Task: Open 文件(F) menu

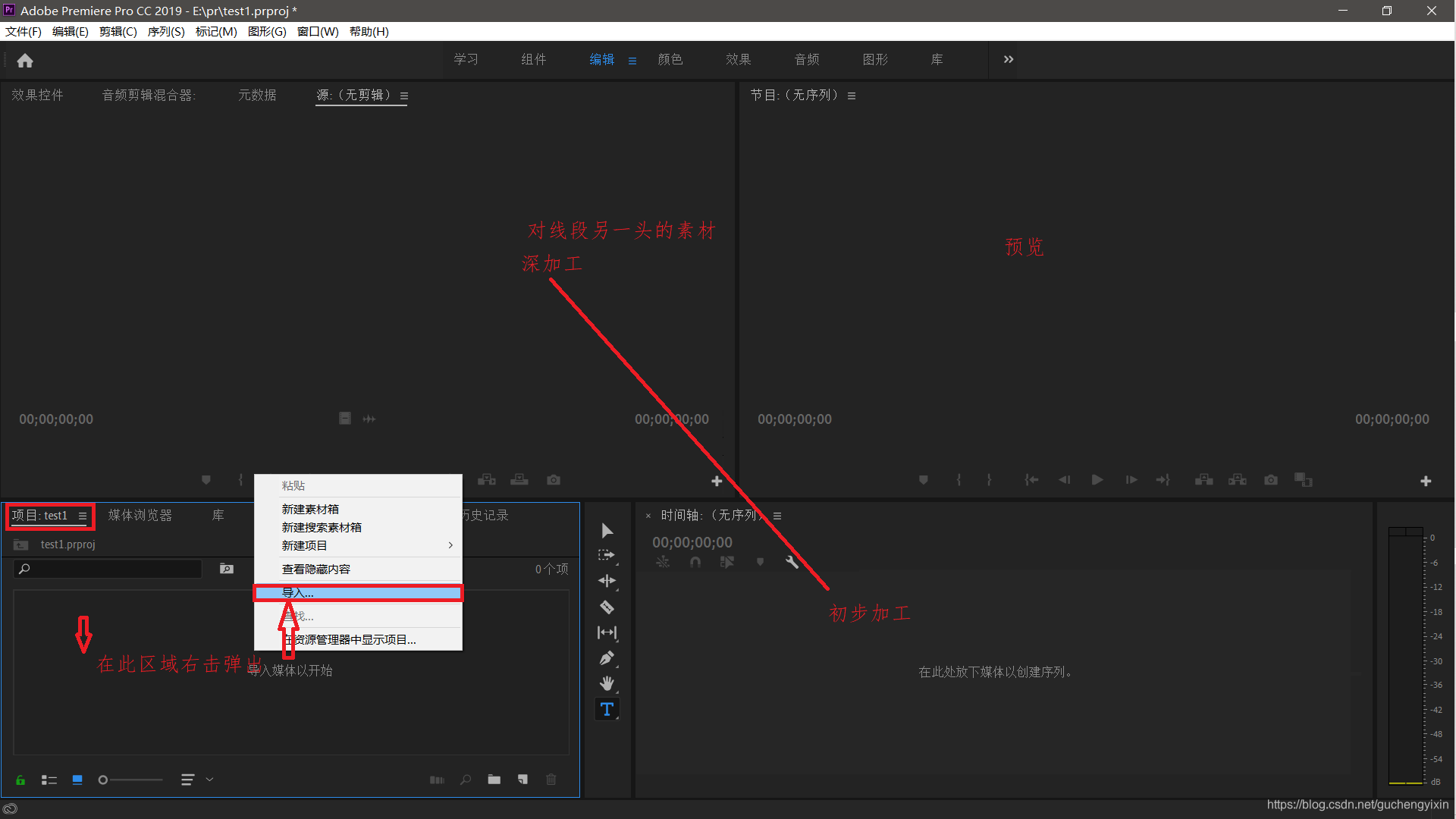Action: 24,31
